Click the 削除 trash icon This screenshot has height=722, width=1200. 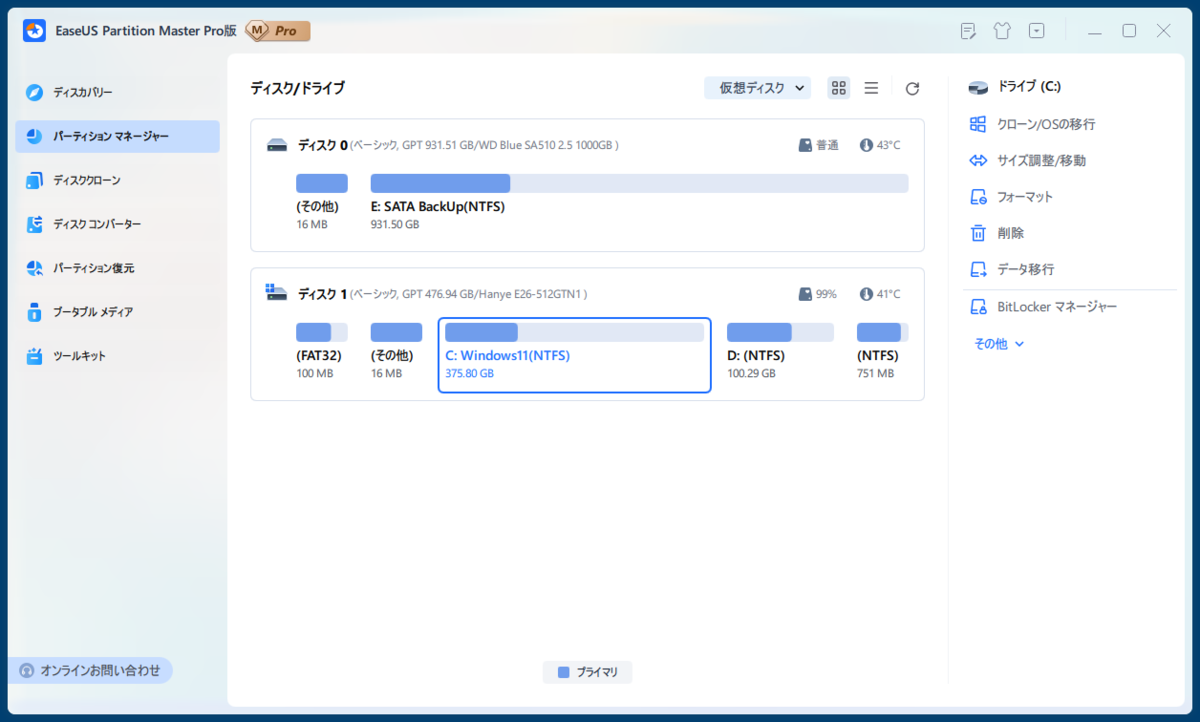pyautogui.click(x=978, y=233)
